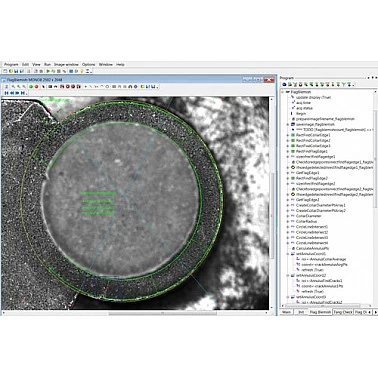Viewport: 378px width, 378px height.
Task: Click the green circle icon in image toolbar
Action: pyautogui.click(x=31, y=87)
